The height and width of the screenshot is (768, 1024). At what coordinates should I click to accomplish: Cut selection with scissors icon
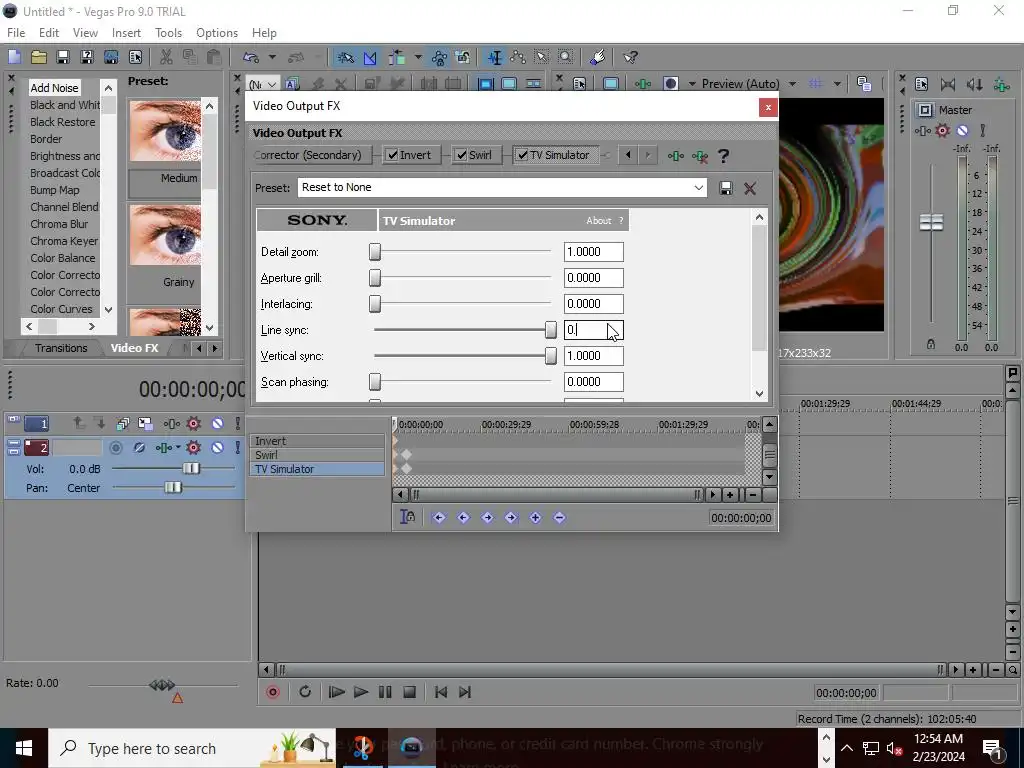pyautogui.click(x=166, y=57)
